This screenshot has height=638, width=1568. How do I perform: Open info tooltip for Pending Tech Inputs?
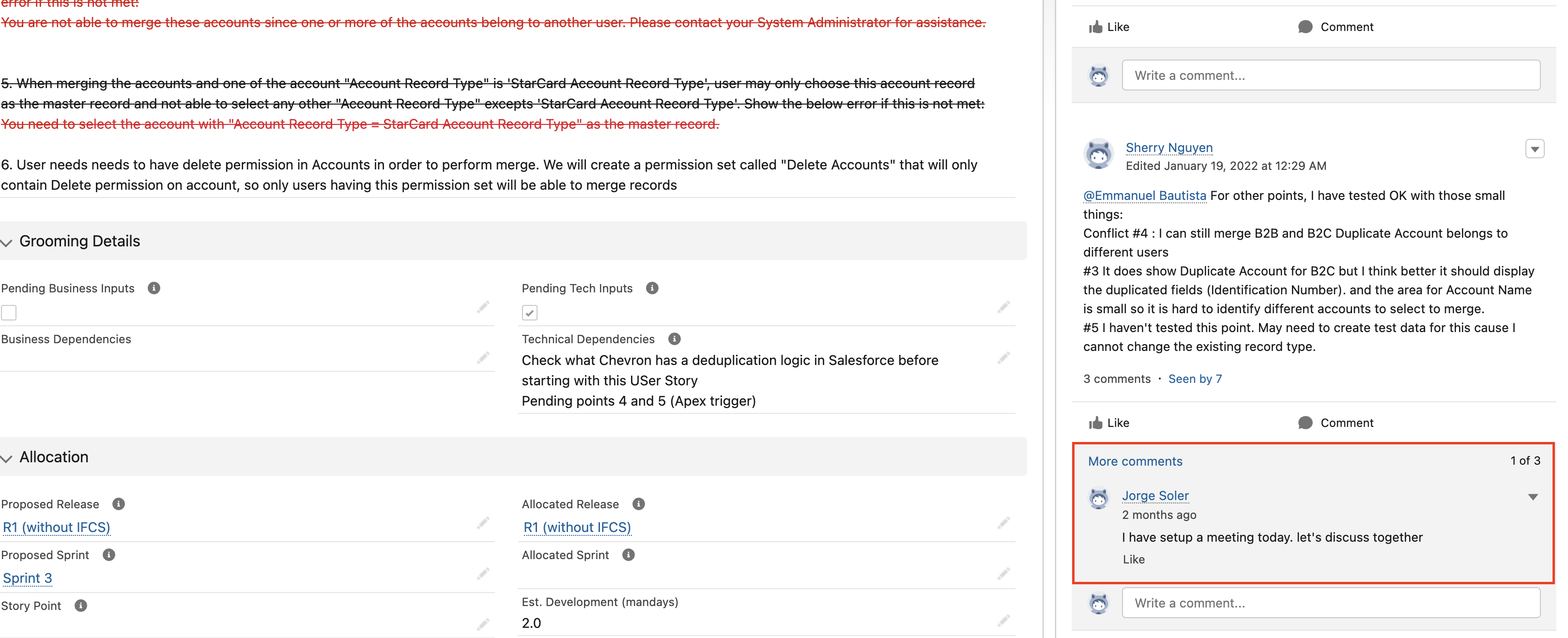click(x=651, y=288)
